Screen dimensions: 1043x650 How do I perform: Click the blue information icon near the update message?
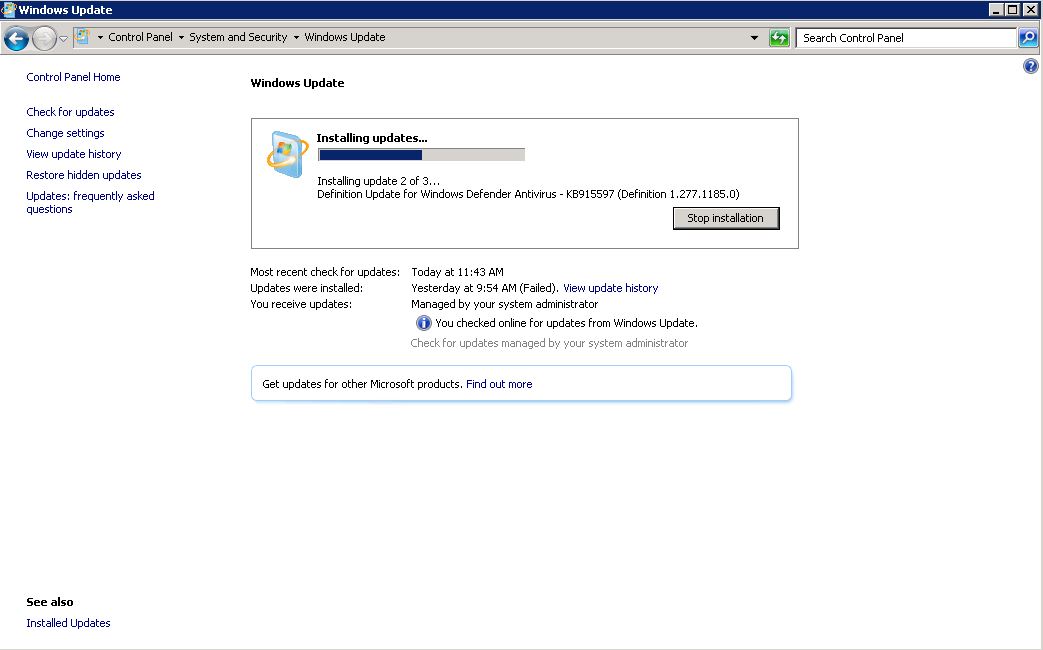(x=423, y=322)
